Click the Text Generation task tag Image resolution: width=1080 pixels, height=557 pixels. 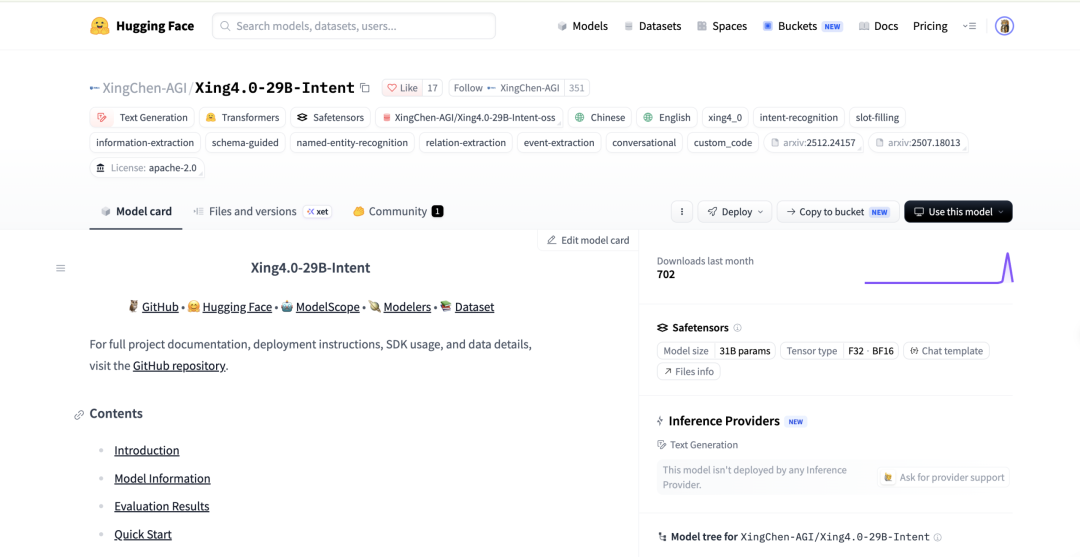tap(142, 117)
